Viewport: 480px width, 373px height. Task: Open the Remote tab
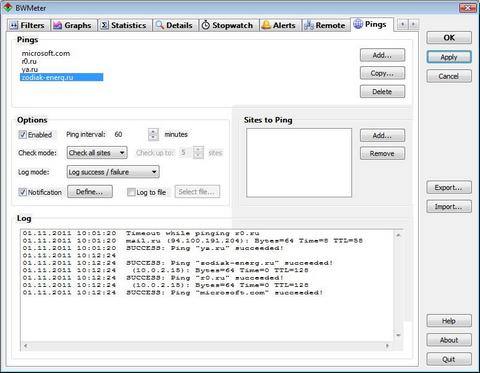pos(325,25)
